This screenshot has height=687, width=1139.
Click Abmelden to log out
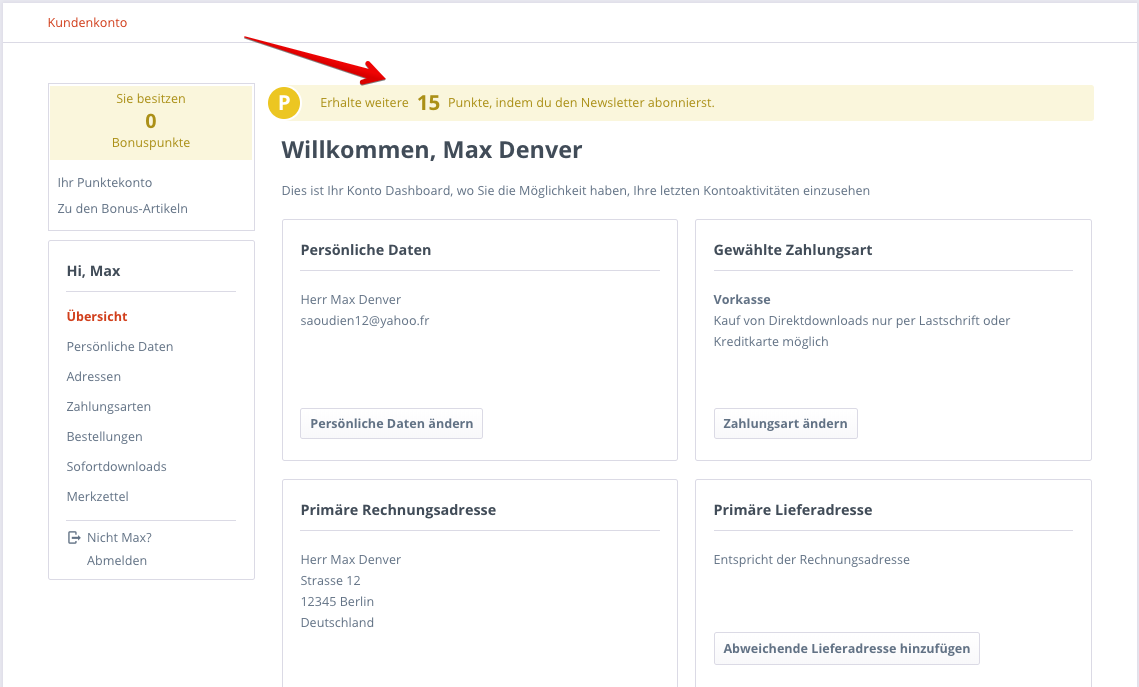coord(117,561)
